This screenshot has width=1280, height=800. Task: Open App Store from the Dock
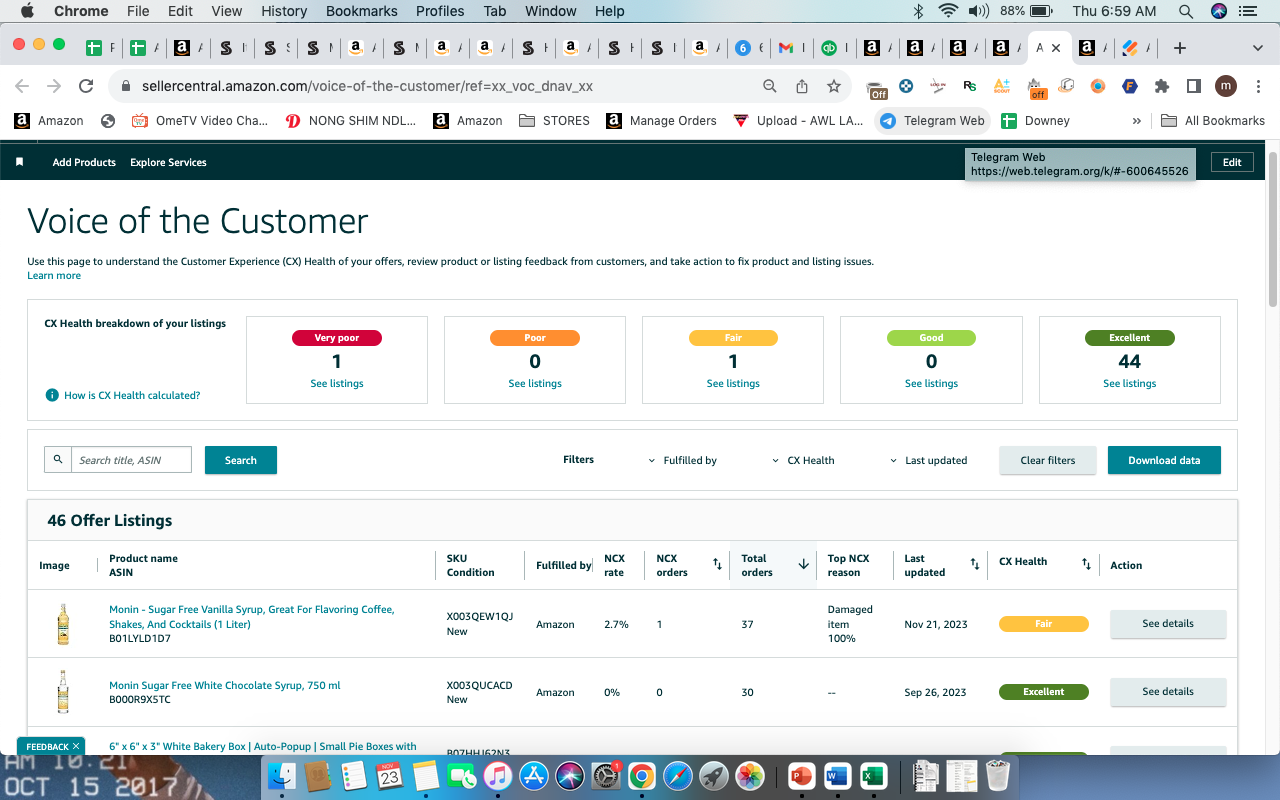pos(534,775)
